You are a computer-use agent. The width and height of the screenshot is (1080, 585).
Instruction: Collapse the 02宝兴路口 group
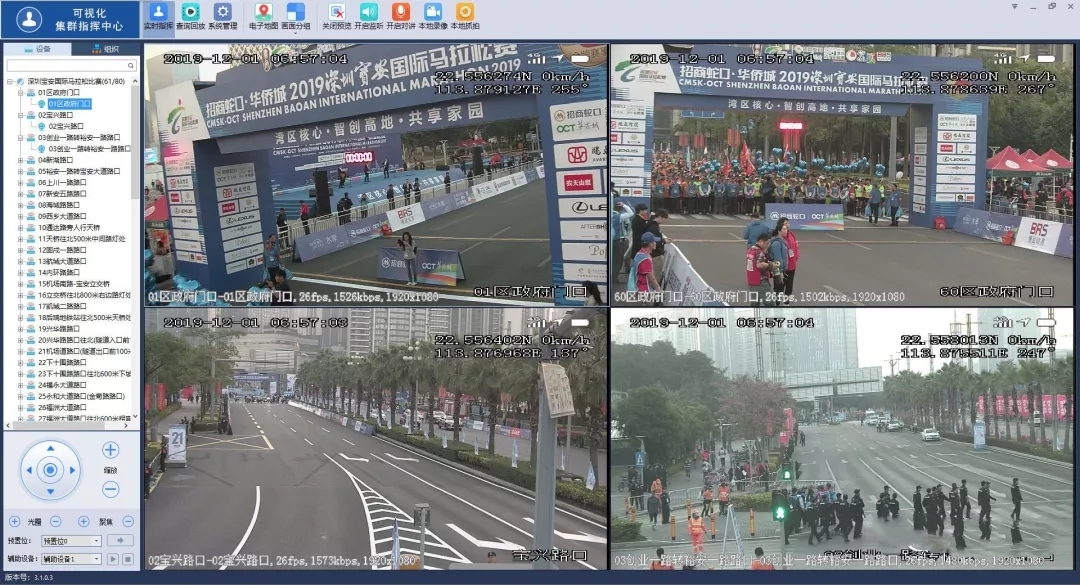[21, 115]
